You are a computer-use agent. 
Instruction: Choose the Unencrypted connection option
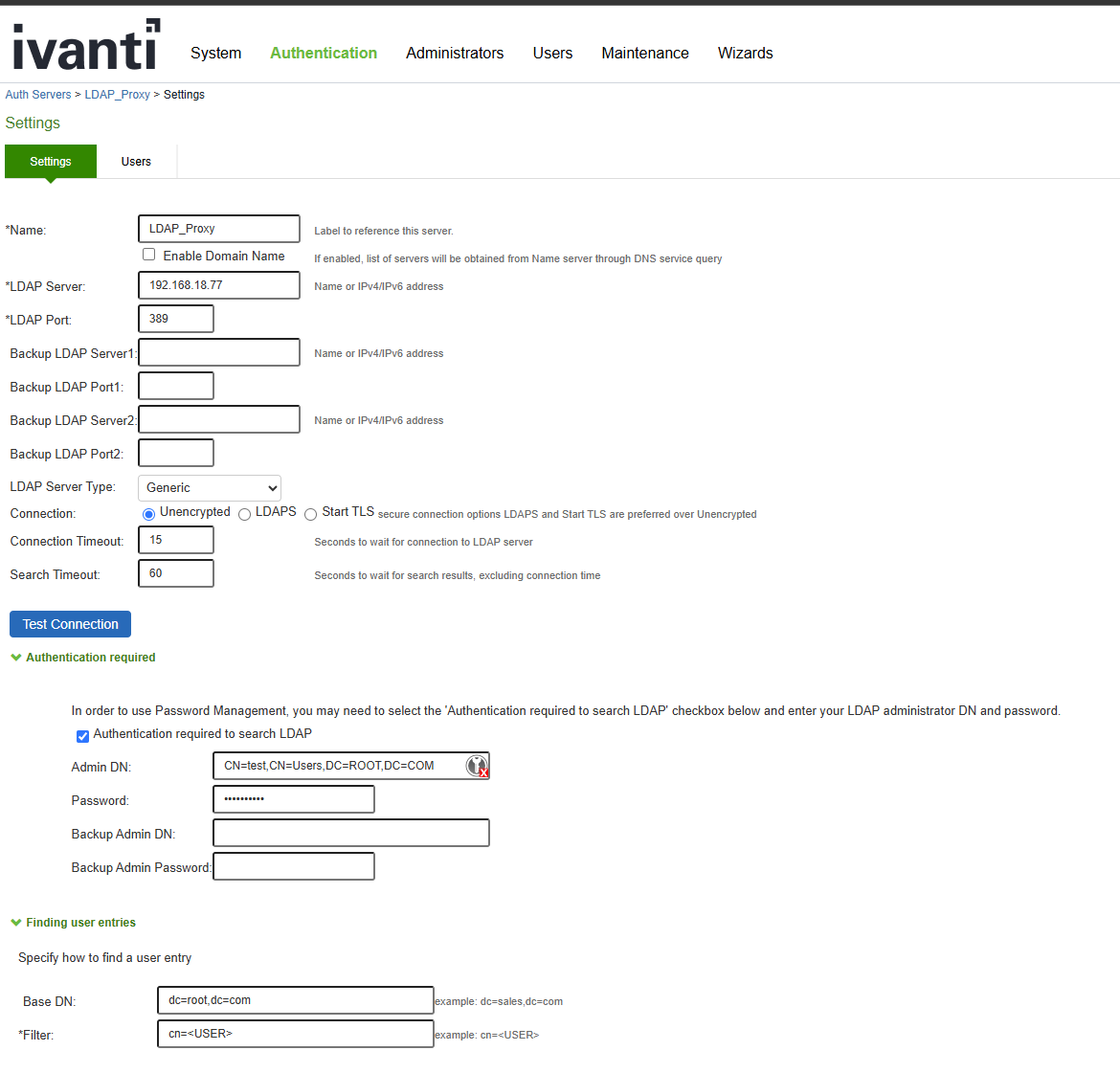pyautogui.click(x=148, y=514)
